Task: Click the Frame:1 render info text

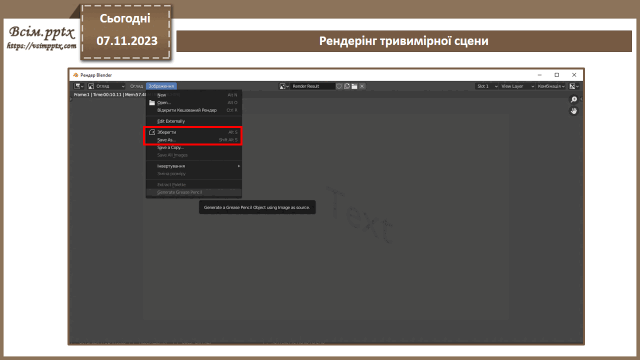Action: [109, 94]
